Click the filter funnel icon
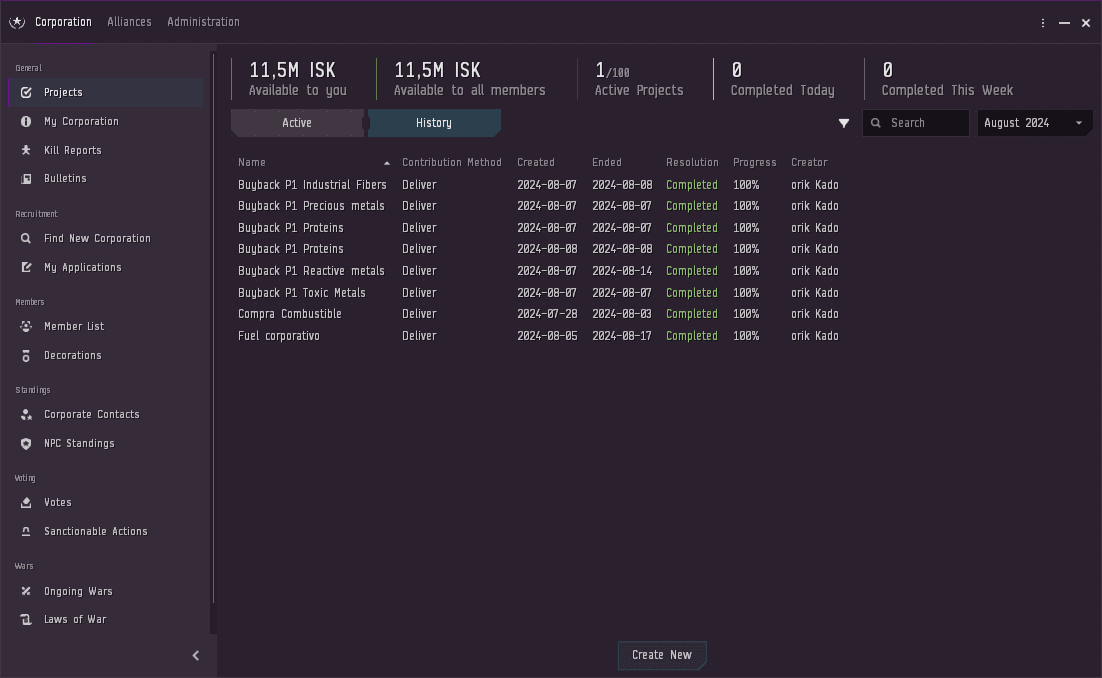 coord(844,123)
